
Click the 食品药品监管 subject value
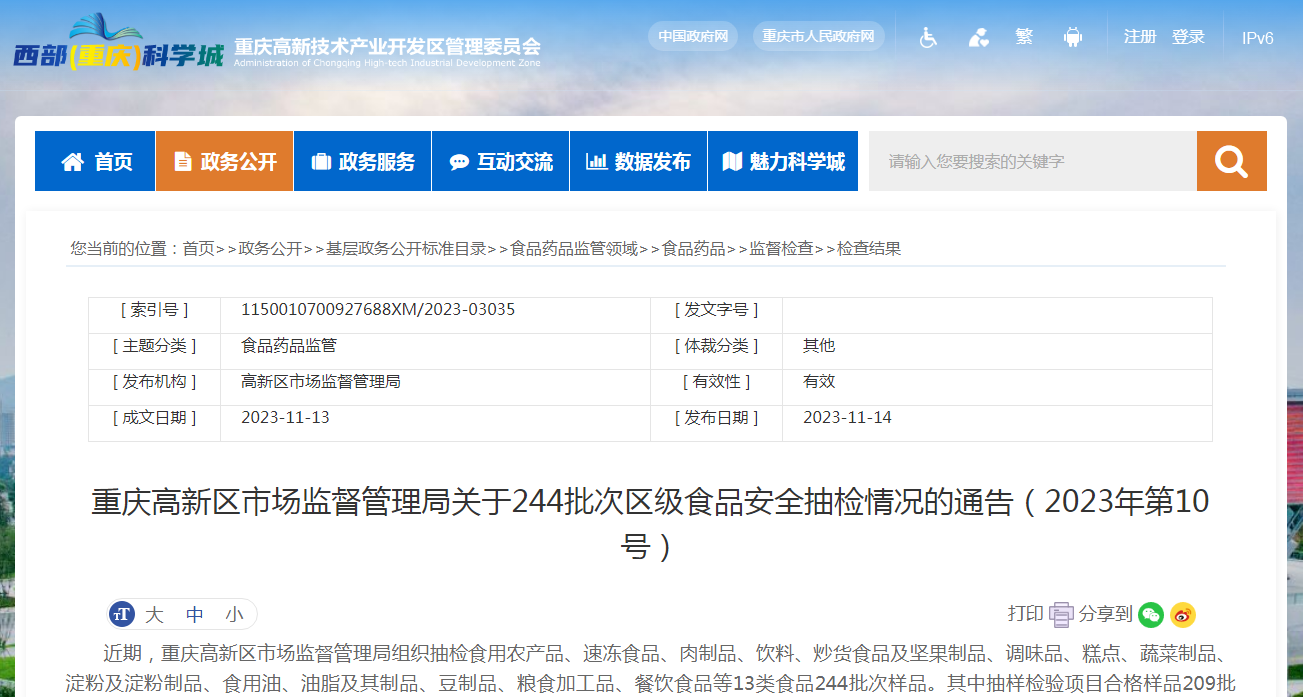[x=289, y=346]
